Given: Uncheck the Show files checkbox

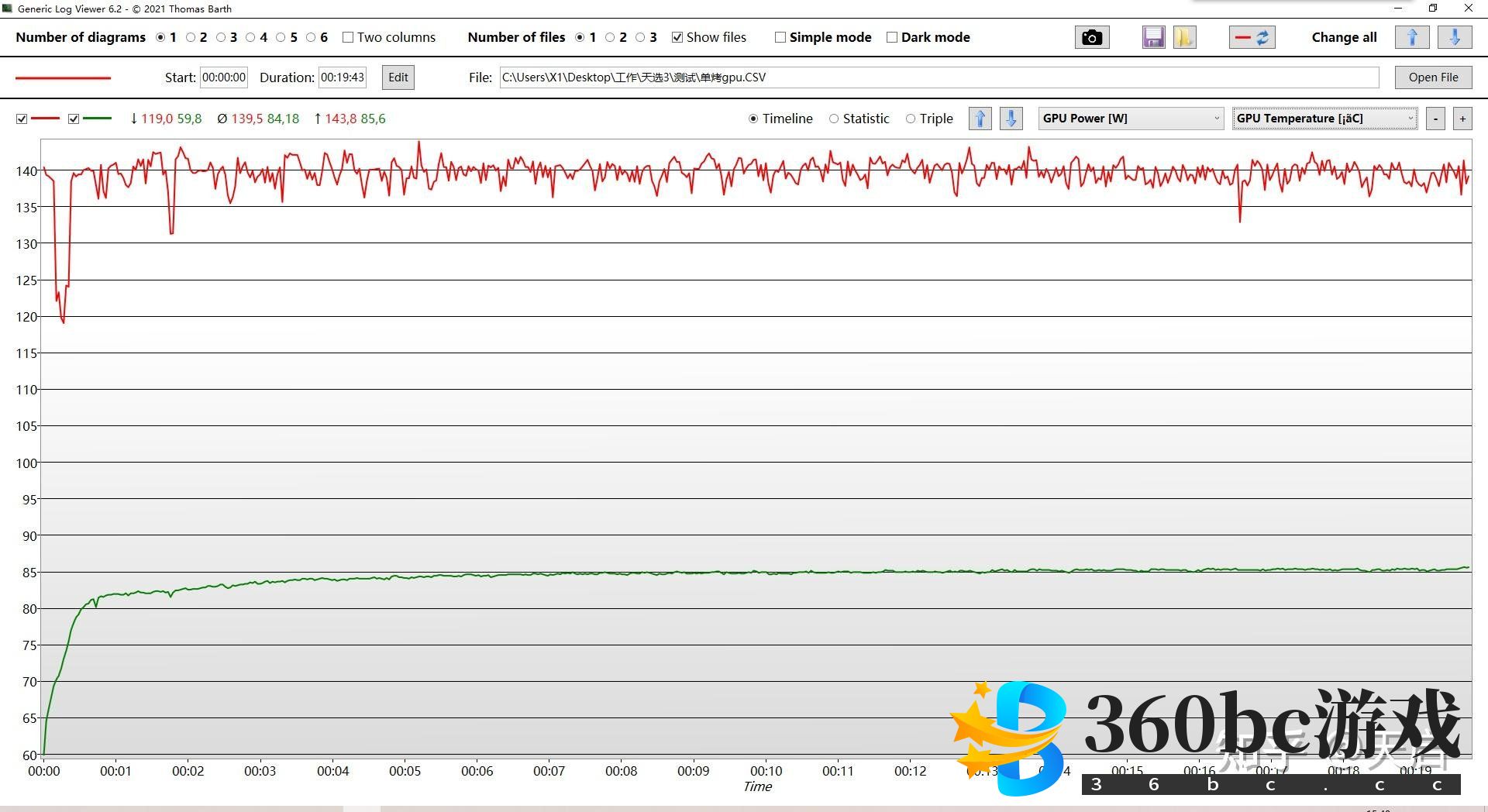Looking at the screenshot, I should 677,37.
